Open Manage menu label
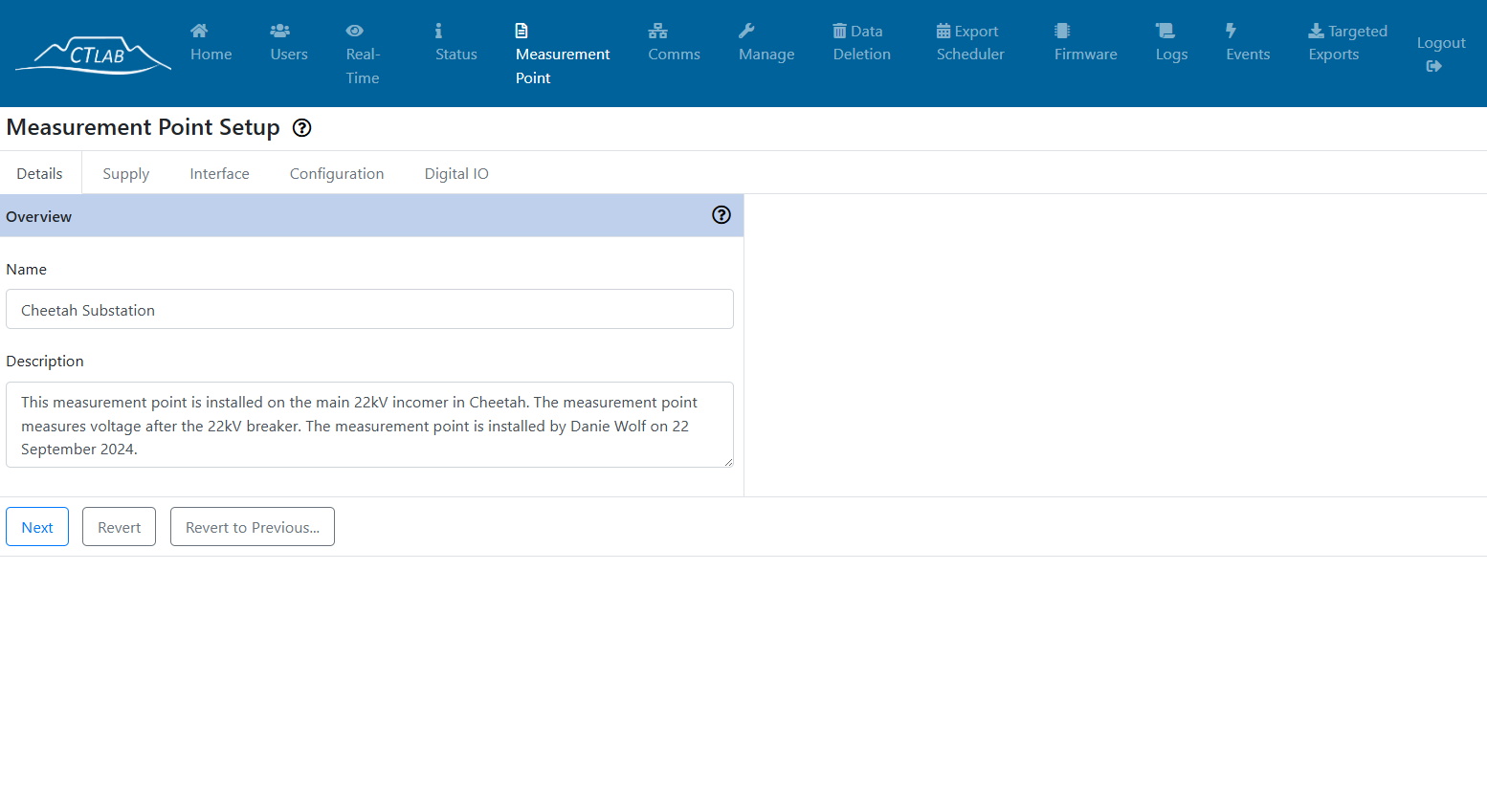 tap(766, 55)
